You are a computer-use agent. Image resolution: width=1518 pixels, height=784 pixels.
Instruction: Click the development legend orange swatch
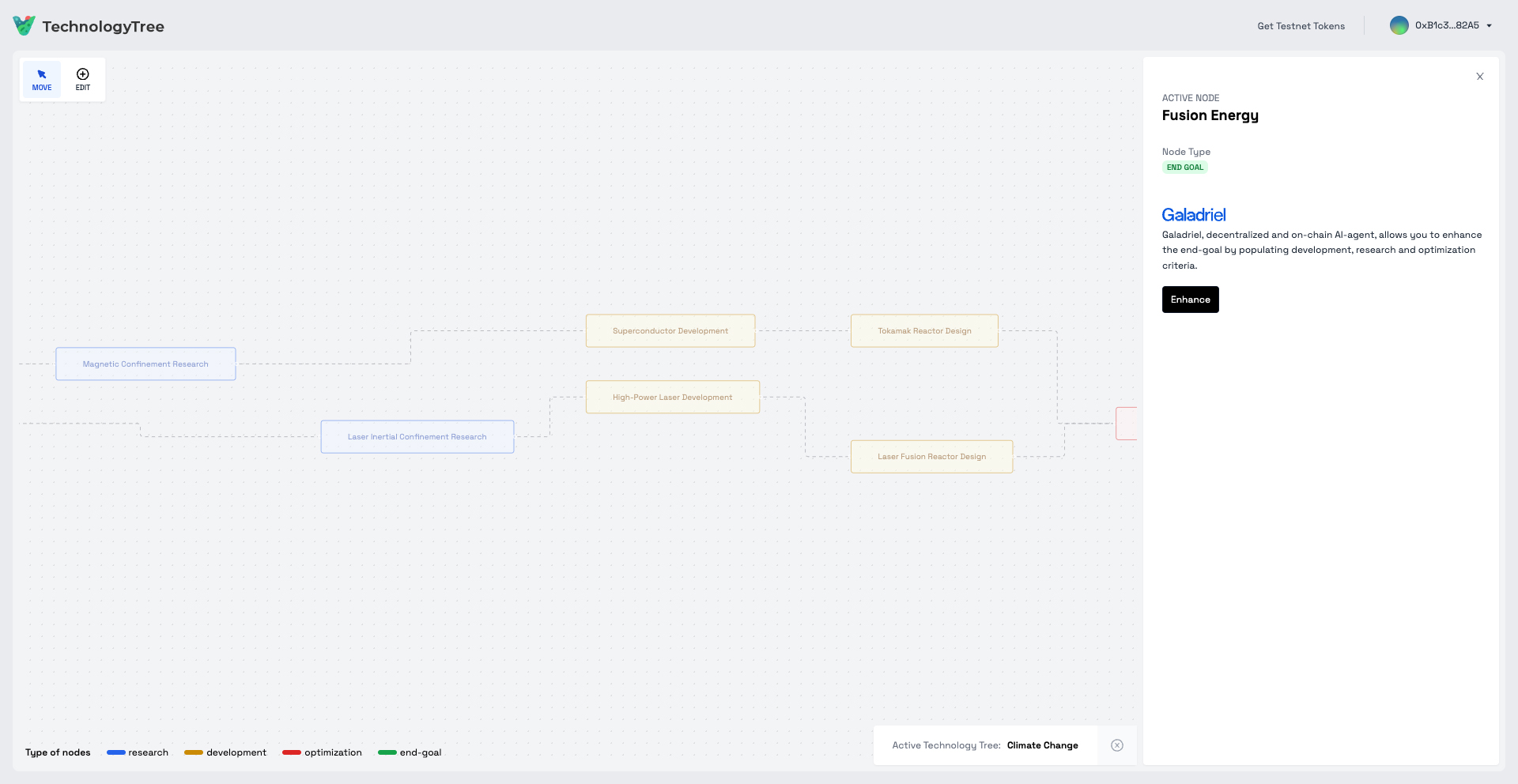click(x=194, y=752)
